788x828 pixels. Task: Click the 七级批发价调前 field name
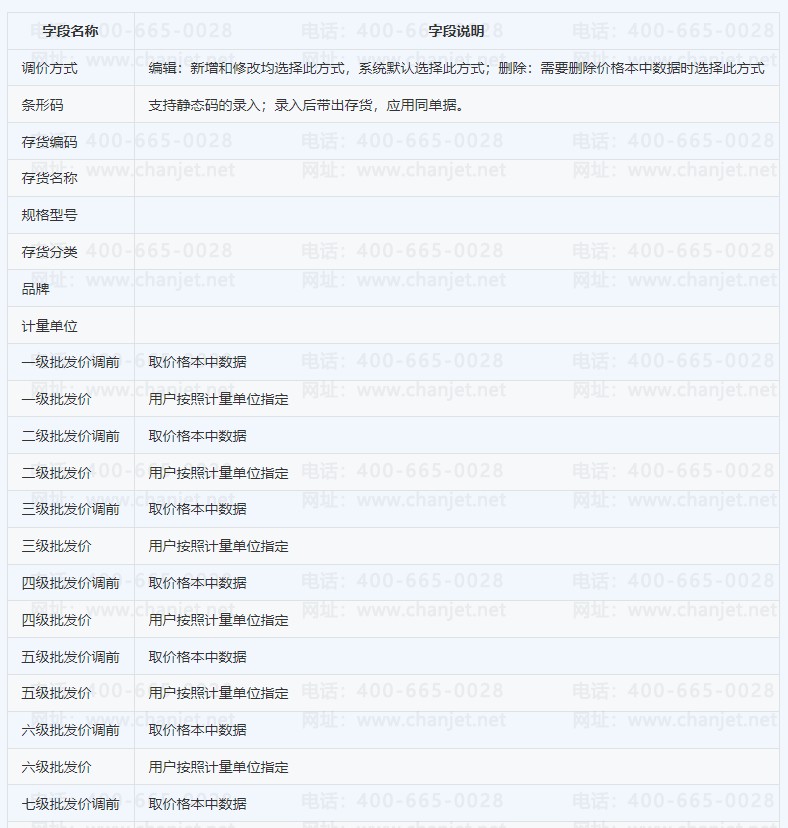pos(71,804)
